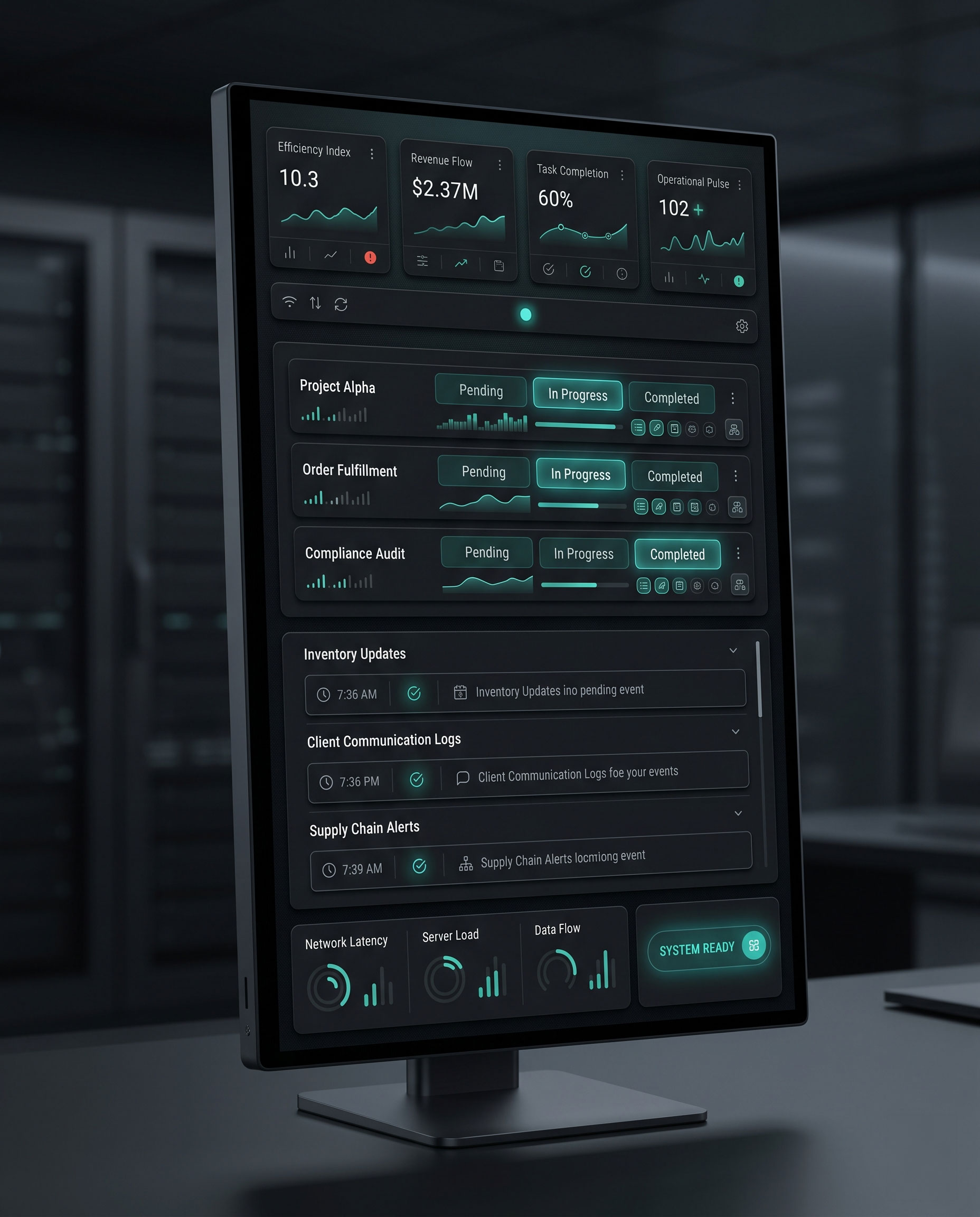Image resolution: width=980 pixels, height=1217 pixels.
Task: Toggle the document icon in Project Alpha row
Action: pos(675,429)
